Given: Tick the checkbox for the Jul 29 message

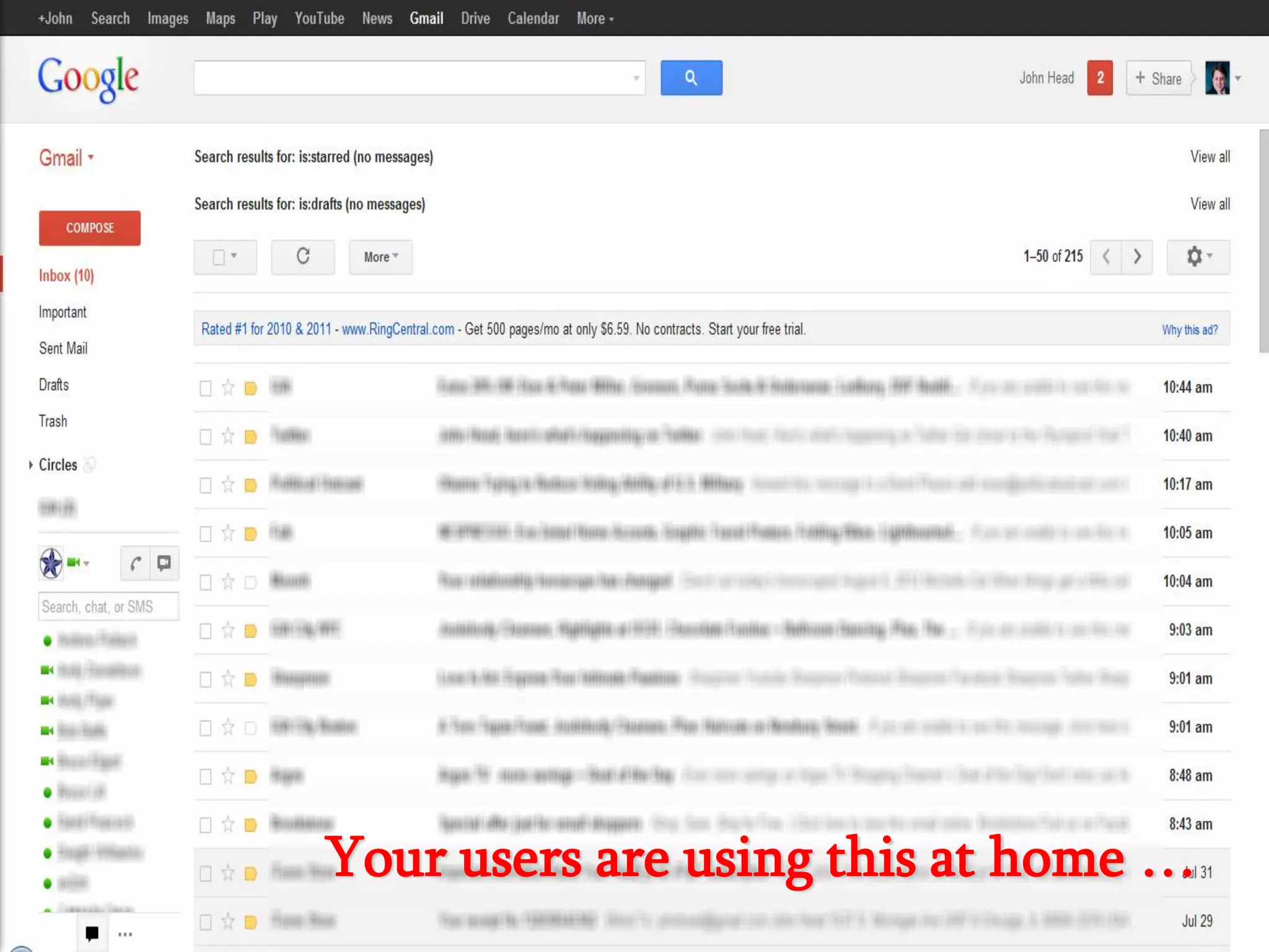Looking at the screenshot, I should pyautogui.click(x=205, y=922).
